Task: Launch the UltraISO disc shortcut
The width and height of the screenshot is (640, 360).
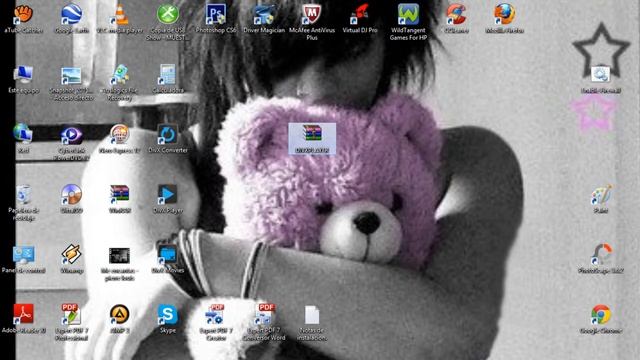Action: pos(71,195)
